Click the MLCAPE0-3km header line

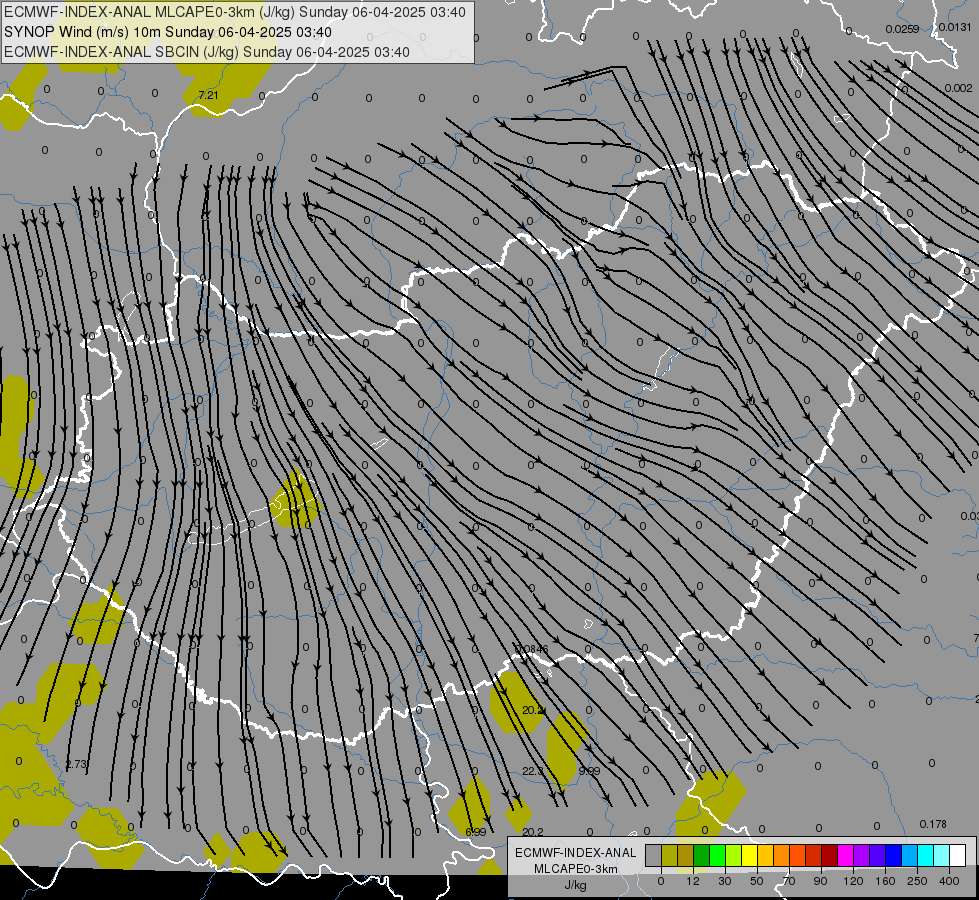click(x=235, y=12)
